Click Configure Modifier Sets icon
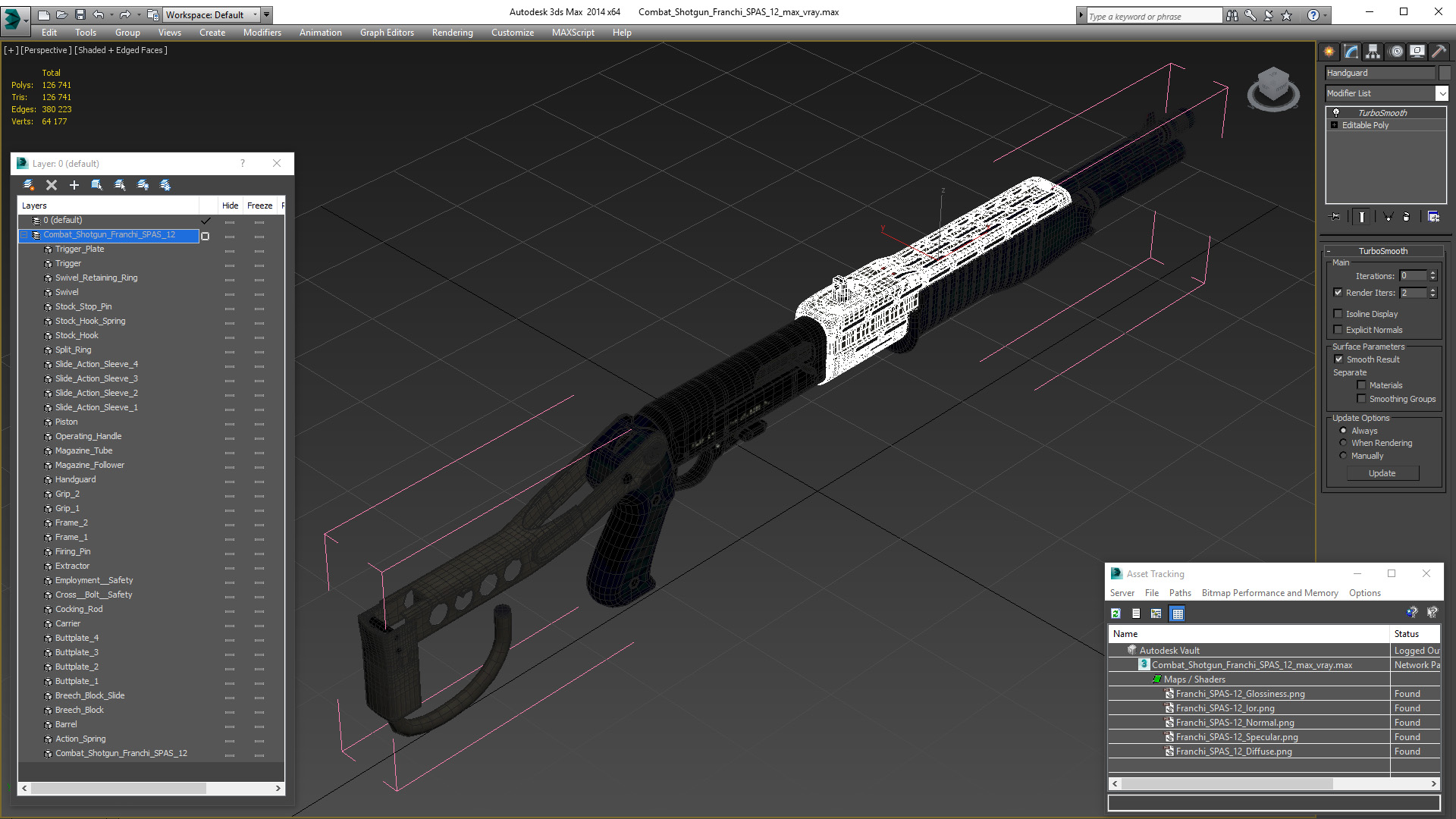The image size is (1456, 819). click(x=1433, y=217)
